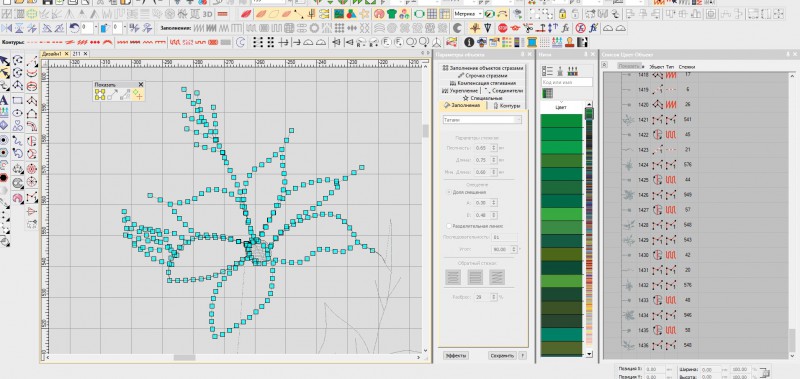Viewport: 800px width, 379px height.
Task: Select object row 1432 in the list
Action: (696, 285)
